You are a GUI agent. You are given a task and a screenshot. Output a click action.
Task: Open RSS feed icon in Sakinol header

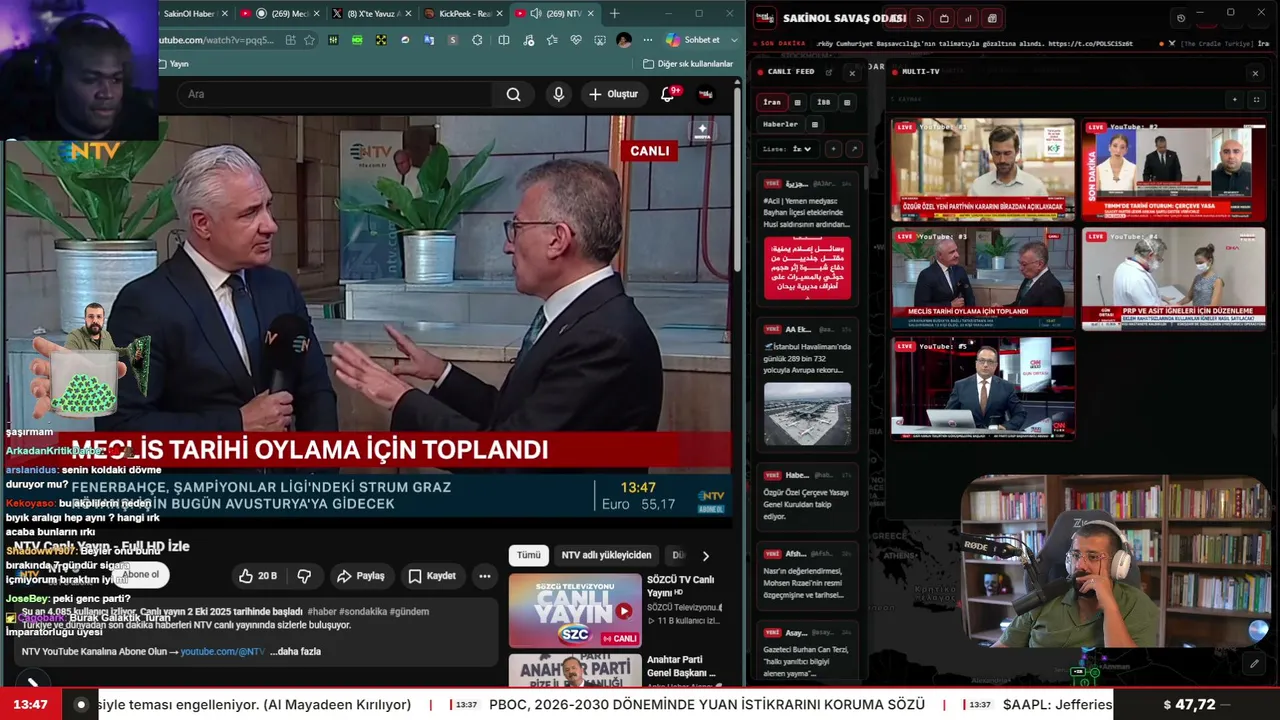[920, 18]
